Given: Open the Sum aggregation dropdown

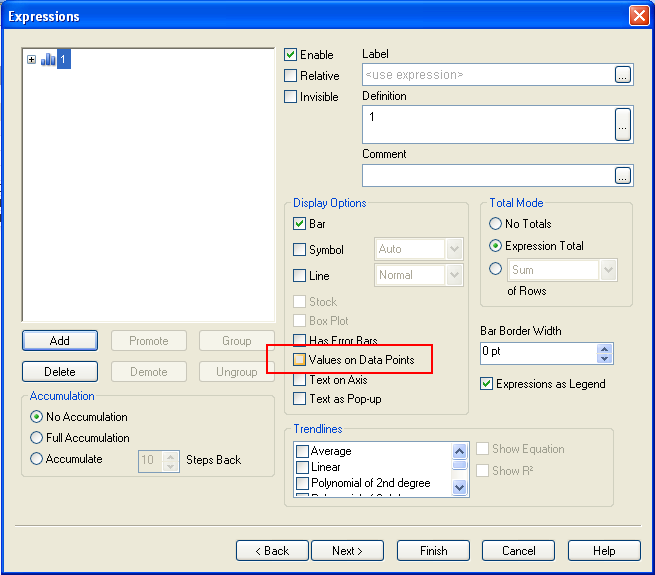Looking at the screenshot, I should (x=608, y=270).
